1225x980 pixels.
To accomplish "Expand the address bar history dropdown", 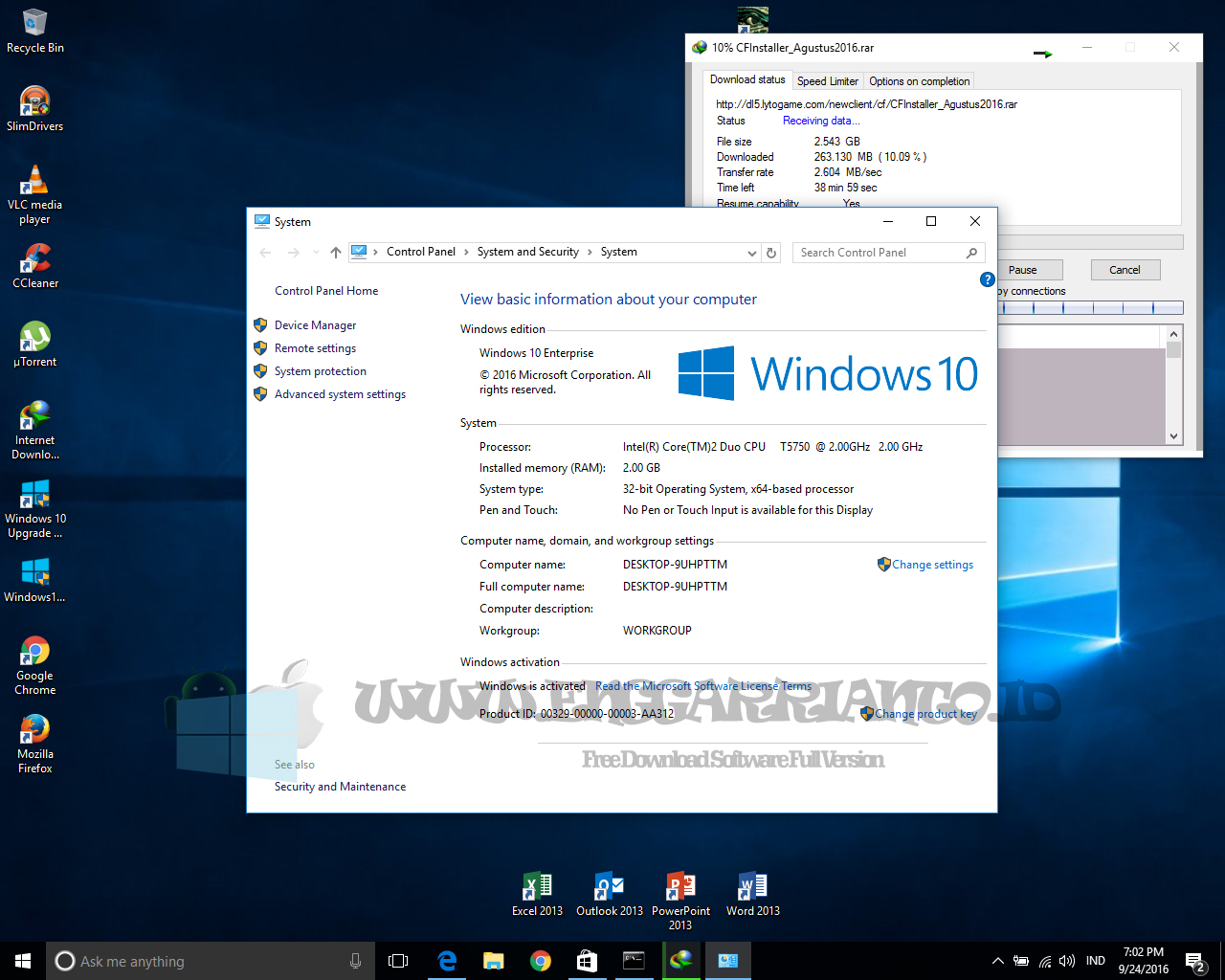I will (751, 253).
